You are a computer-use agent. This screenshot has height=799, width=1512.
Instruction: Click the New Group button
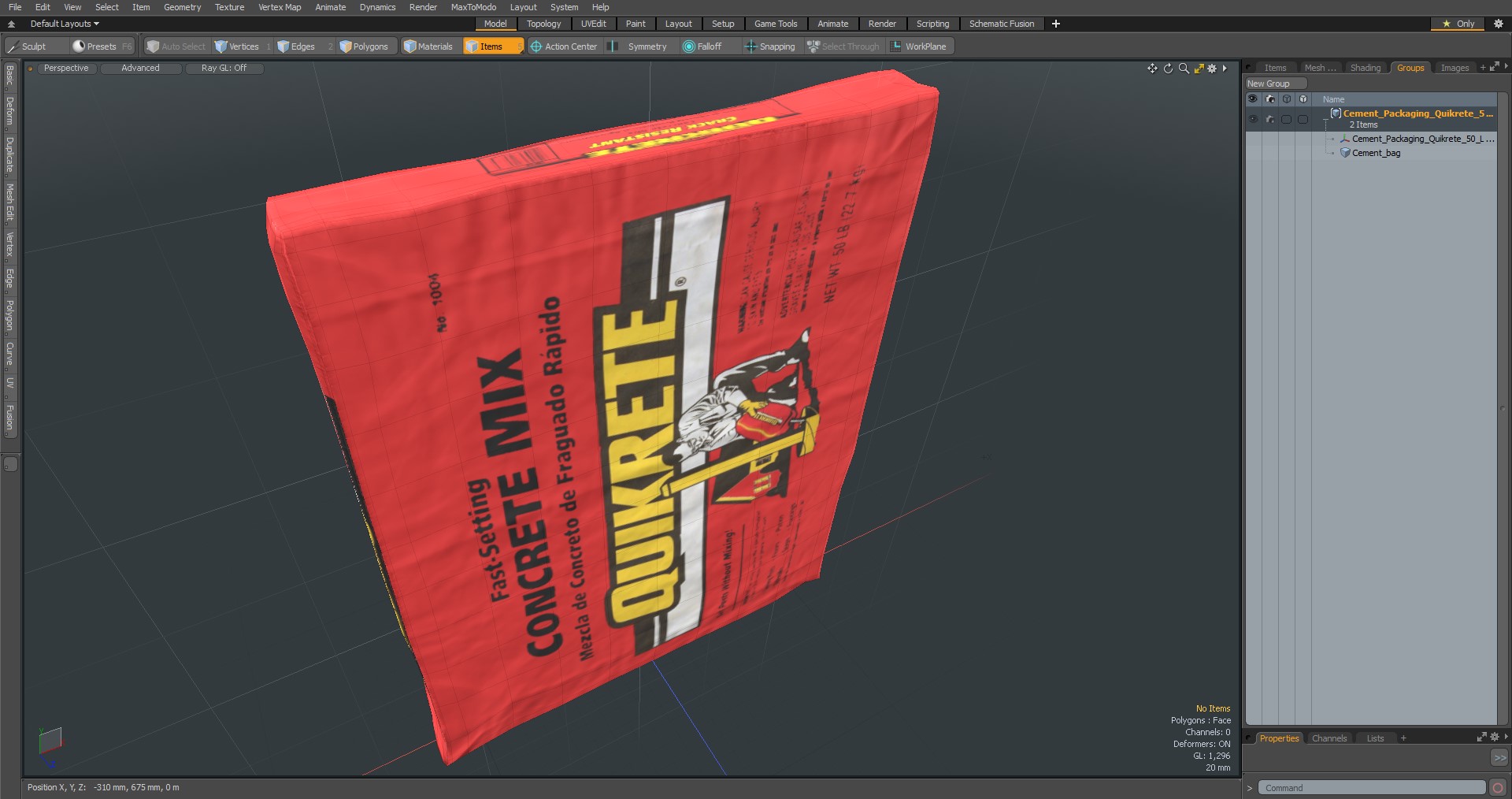pos(1275,84)
